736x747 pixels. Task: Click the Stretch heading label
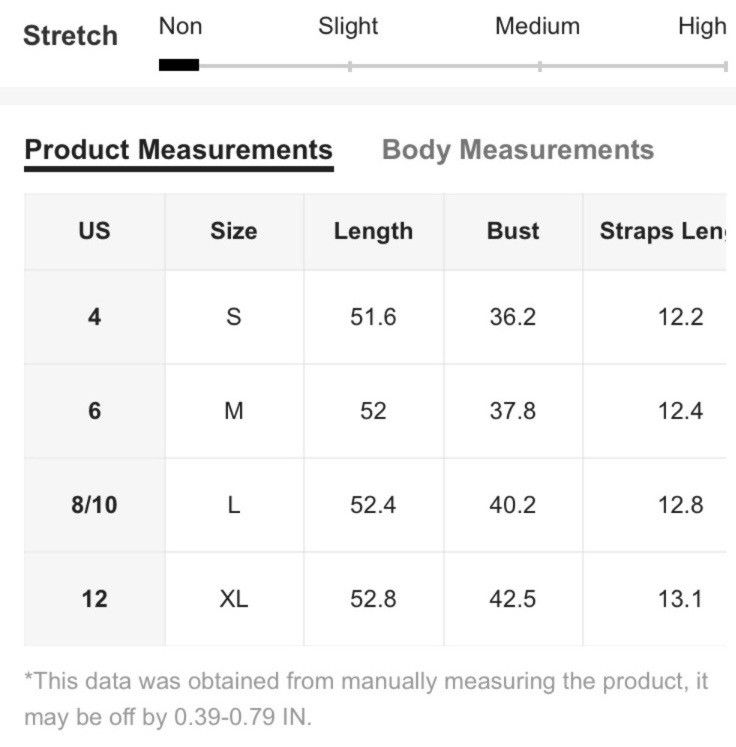pos(71,36)
